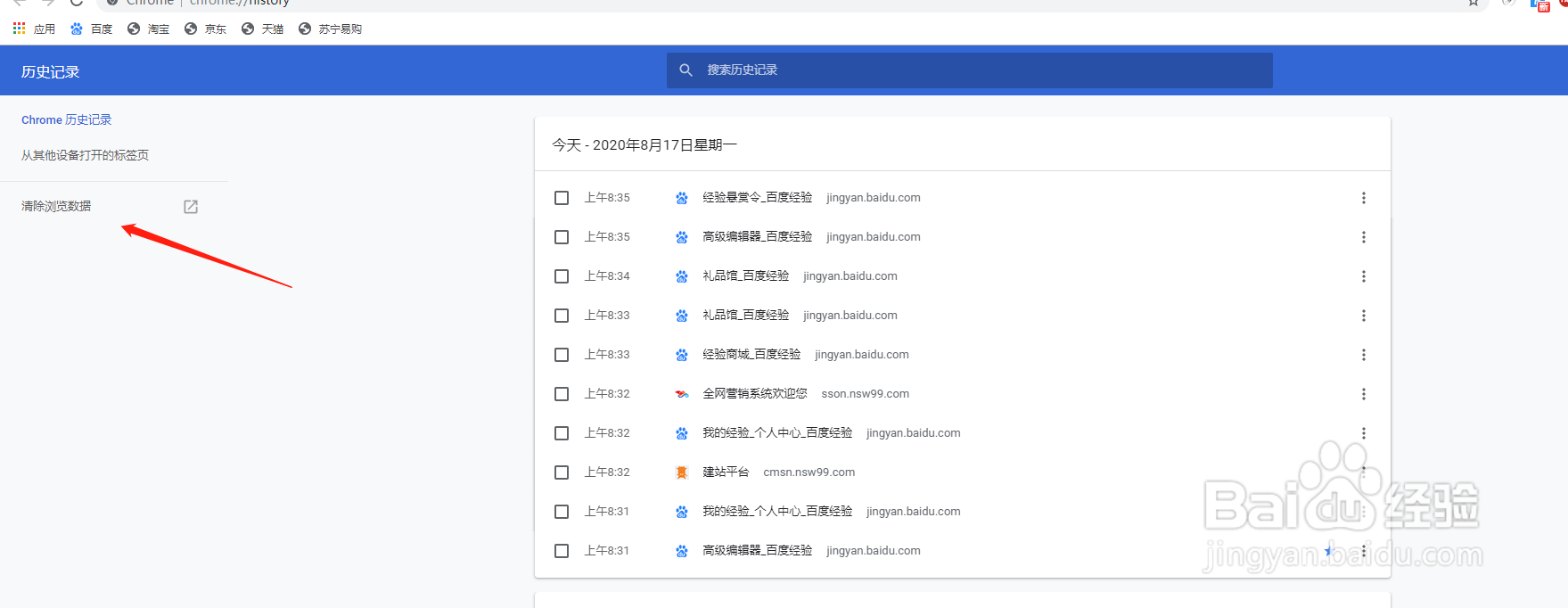Open more actions for 全网营销系统欢迎您 entry
Viewport: 1568px width, 608px height.
[1363, 394]
